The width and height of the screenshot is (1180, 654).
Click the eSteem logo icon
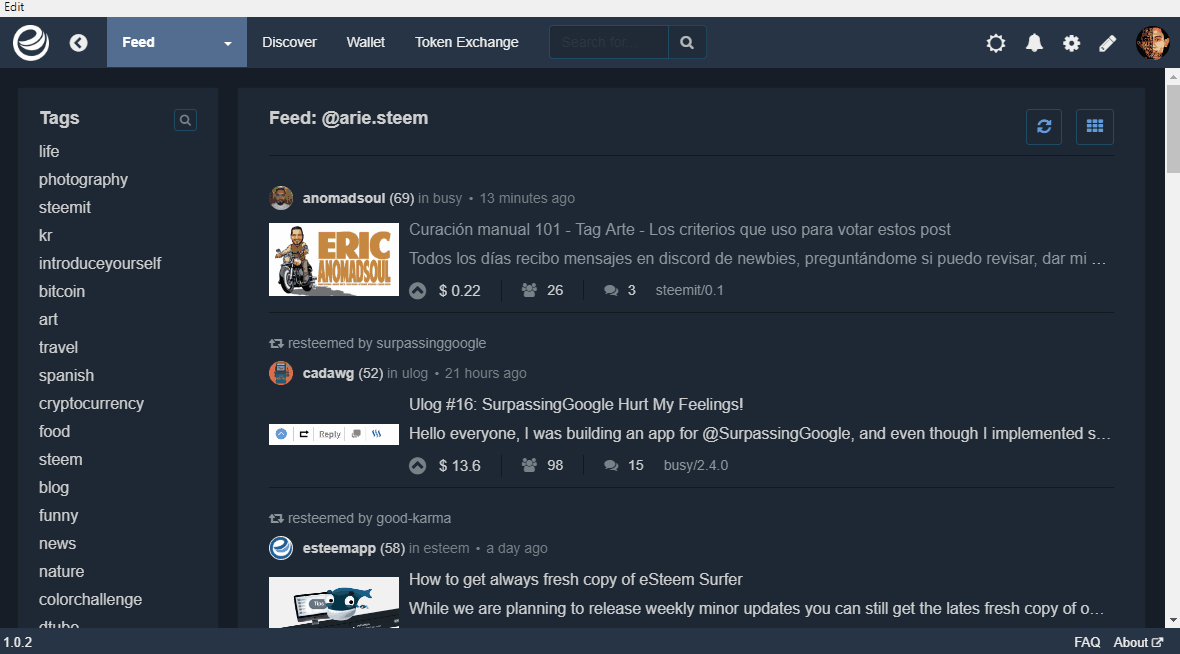(31, 42)
